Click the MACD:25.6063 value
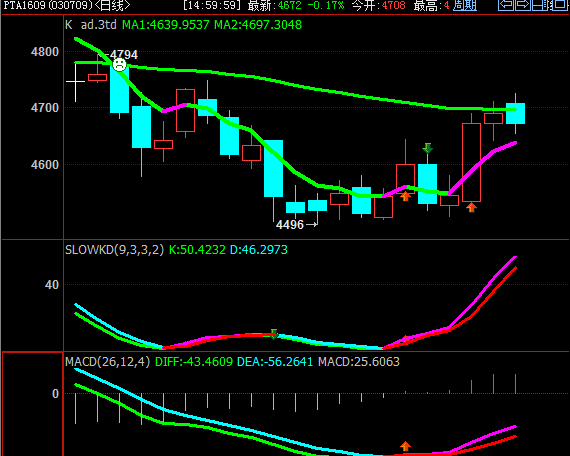This screenshot has height=456, width=570. (x=359, y=362)
